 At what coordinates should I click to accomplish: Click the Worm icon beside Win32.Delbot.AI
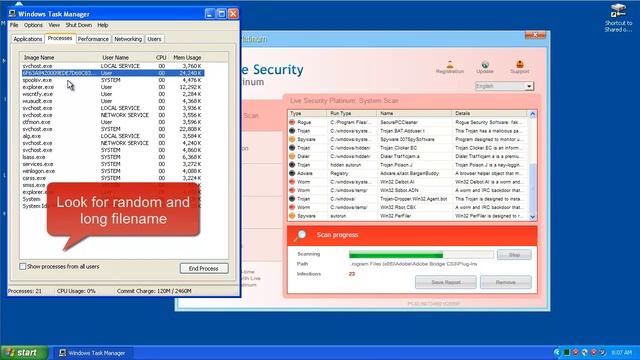[292, 182]
